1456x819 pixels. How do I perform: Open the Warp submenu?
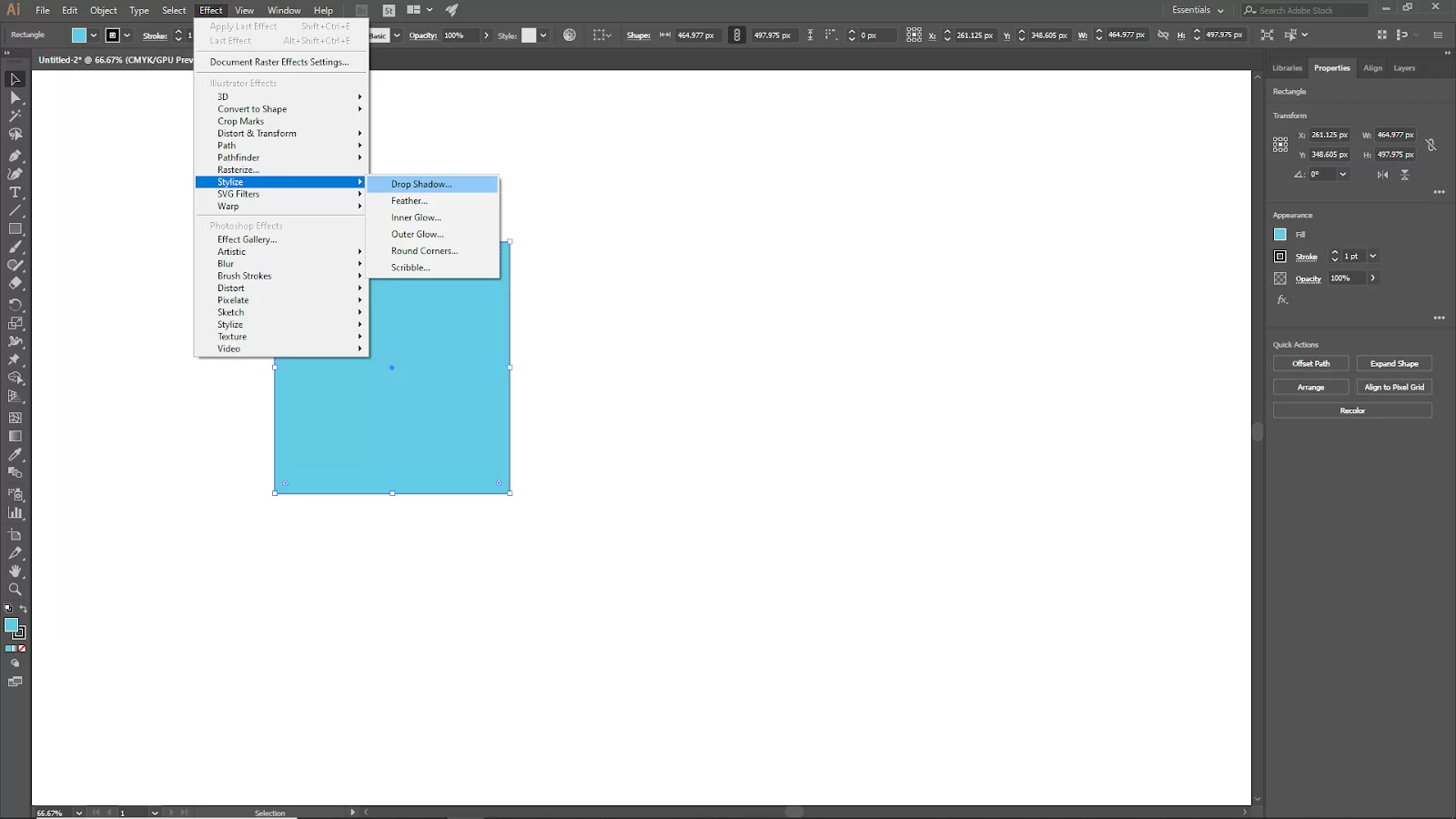(x=280, y=207)
